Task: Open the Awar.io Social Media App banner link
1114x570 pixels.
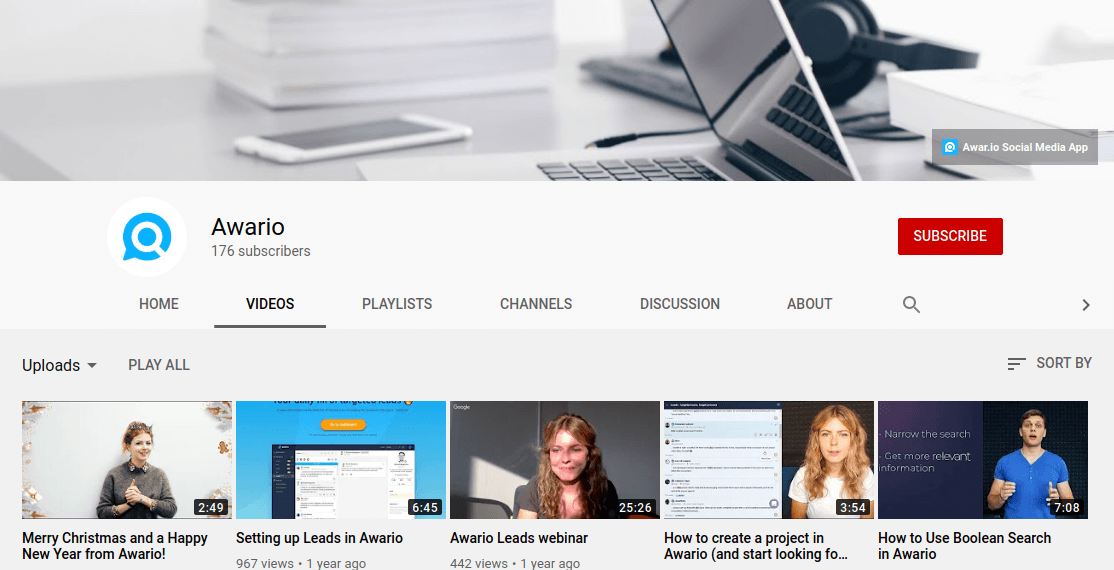Action: 1015,147
